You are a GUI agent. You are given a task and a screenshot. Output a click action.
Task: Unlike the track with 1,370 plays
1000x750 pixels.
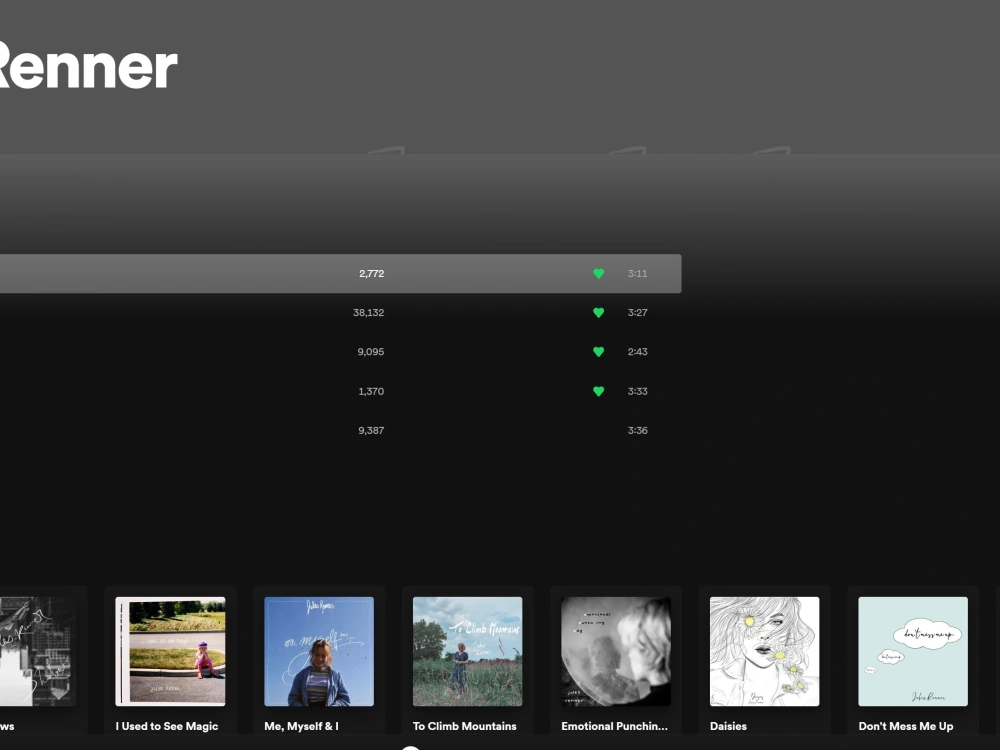pyautogui.click(x=598, y=392)
